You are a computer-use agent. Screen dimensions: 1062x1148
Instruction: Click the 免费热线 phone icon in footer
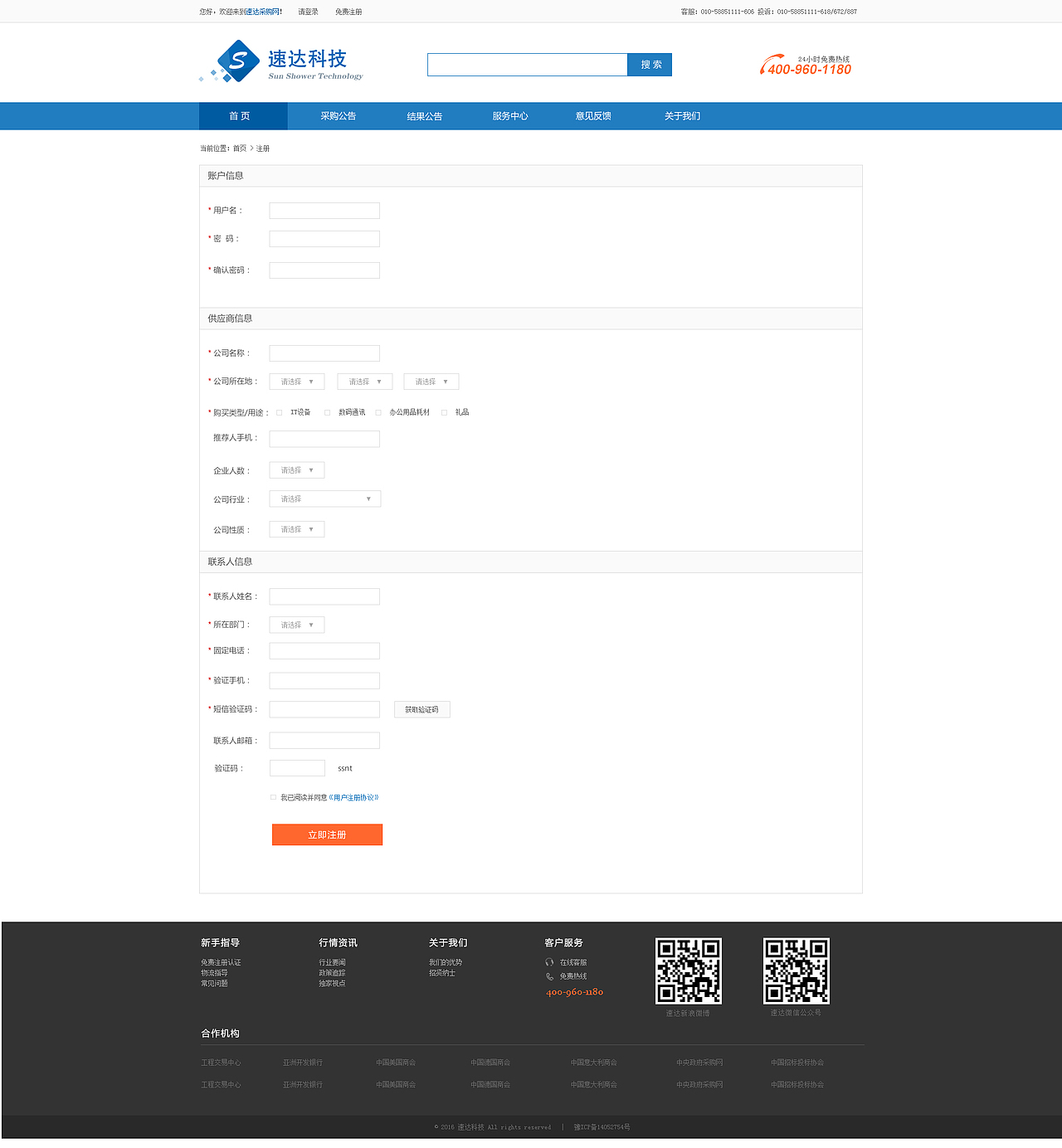(548, 976)
